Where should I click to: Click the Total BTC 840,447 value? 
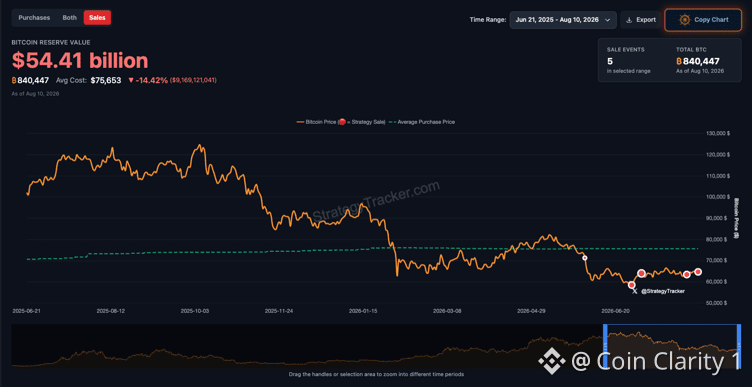pyautogui.click(x=698, y=61)
